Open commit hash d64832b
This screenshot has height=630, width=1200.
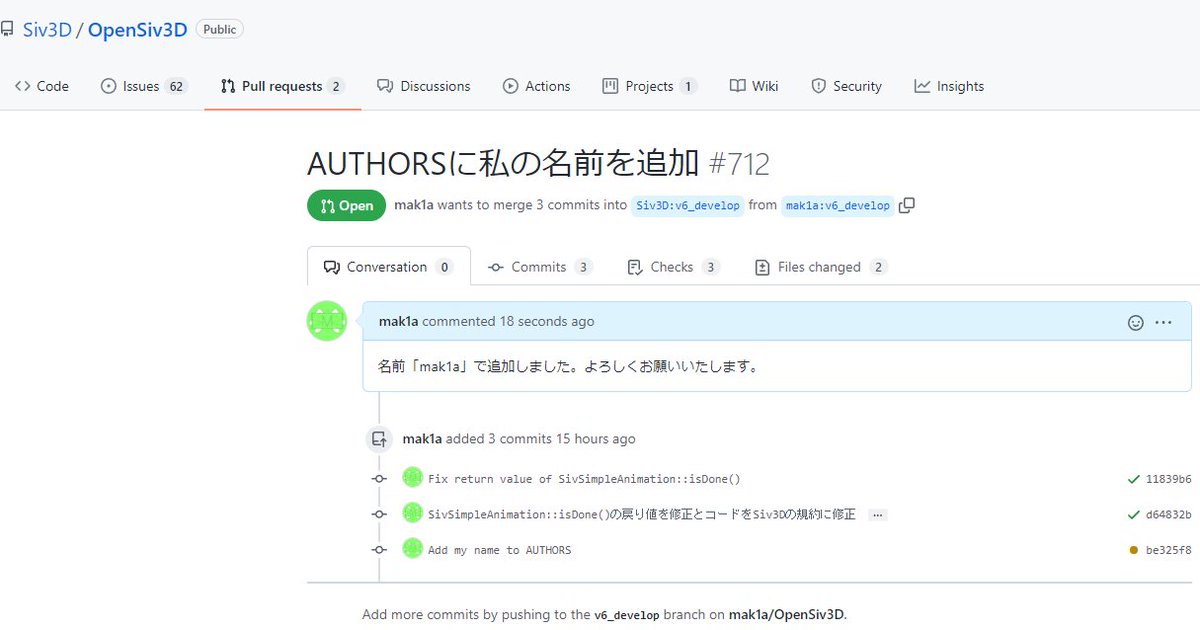pos(1168,515)
